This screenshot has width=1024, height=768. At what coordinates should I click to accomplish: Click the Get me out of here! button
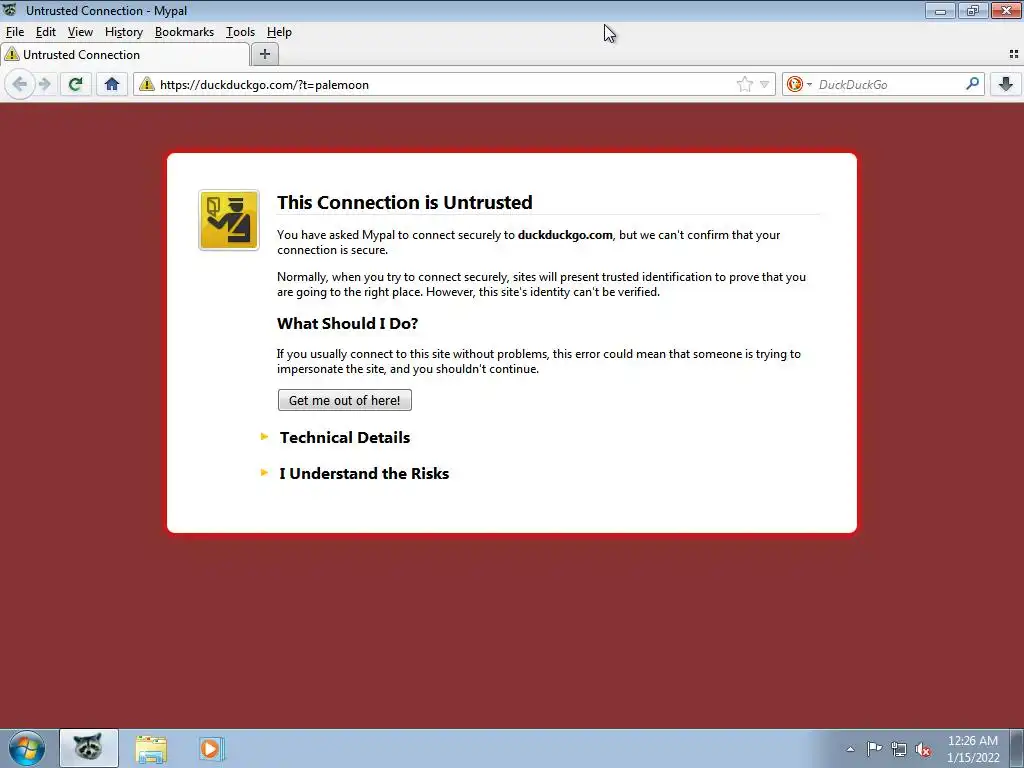345,400
